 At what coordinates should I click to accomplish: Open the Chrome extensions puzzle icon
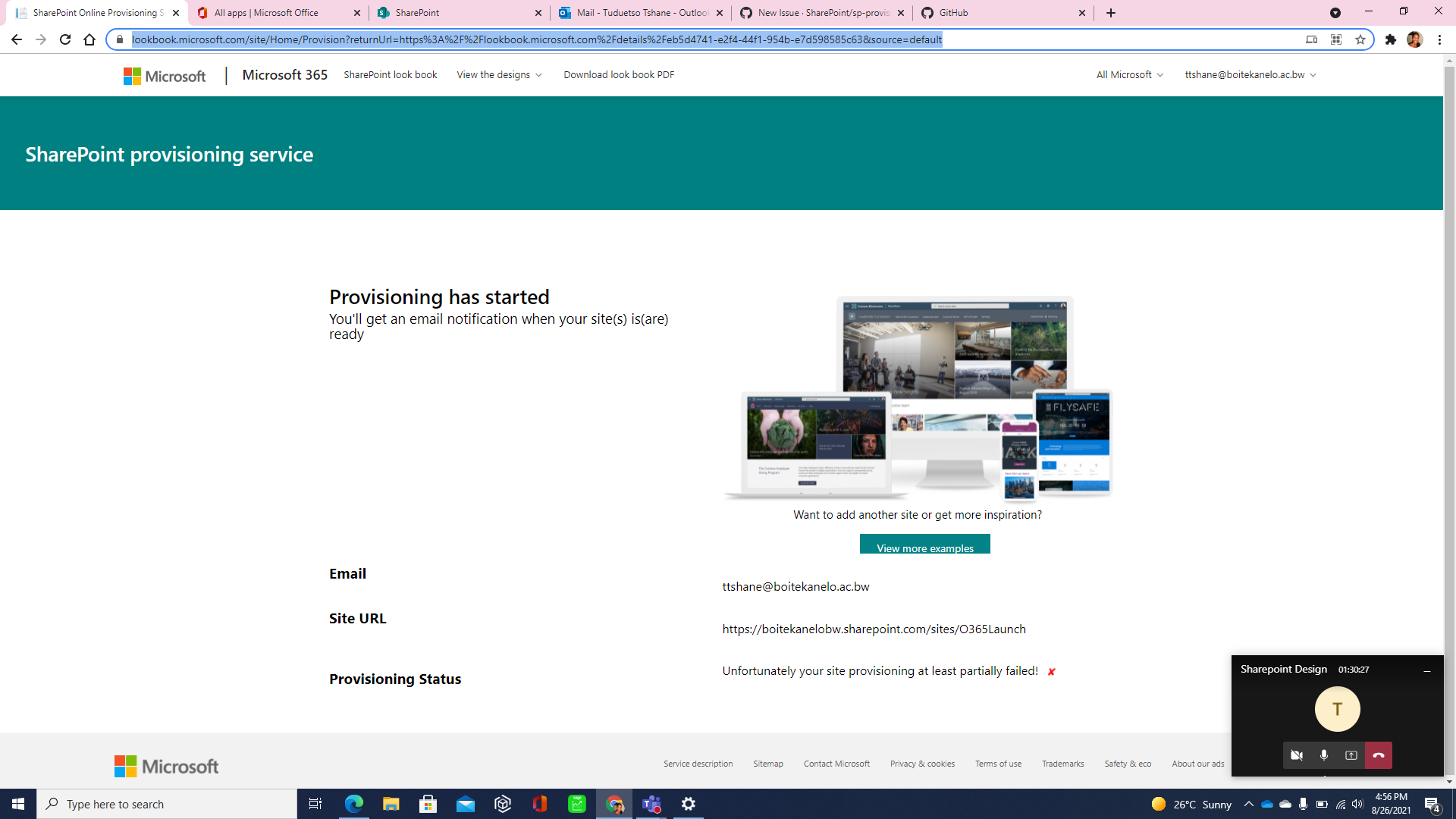pos(1392,39)
